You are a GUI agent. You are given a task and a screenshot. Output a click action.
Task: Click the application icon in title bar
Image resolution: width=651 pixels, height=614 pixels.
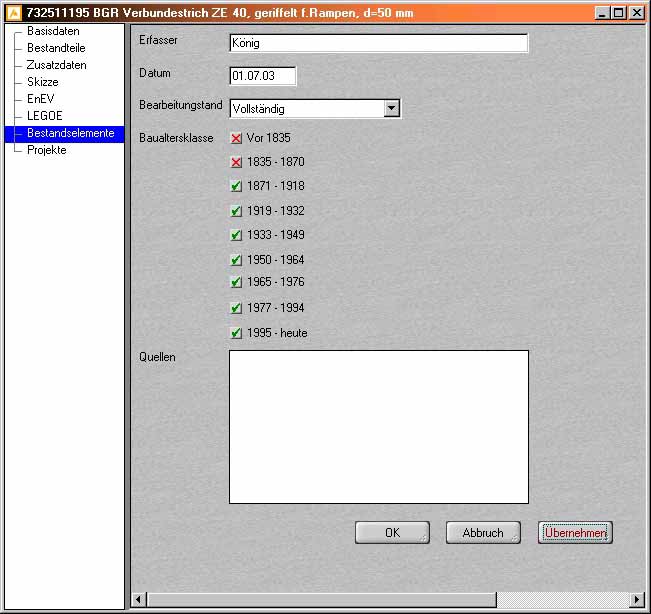point(14,13)
